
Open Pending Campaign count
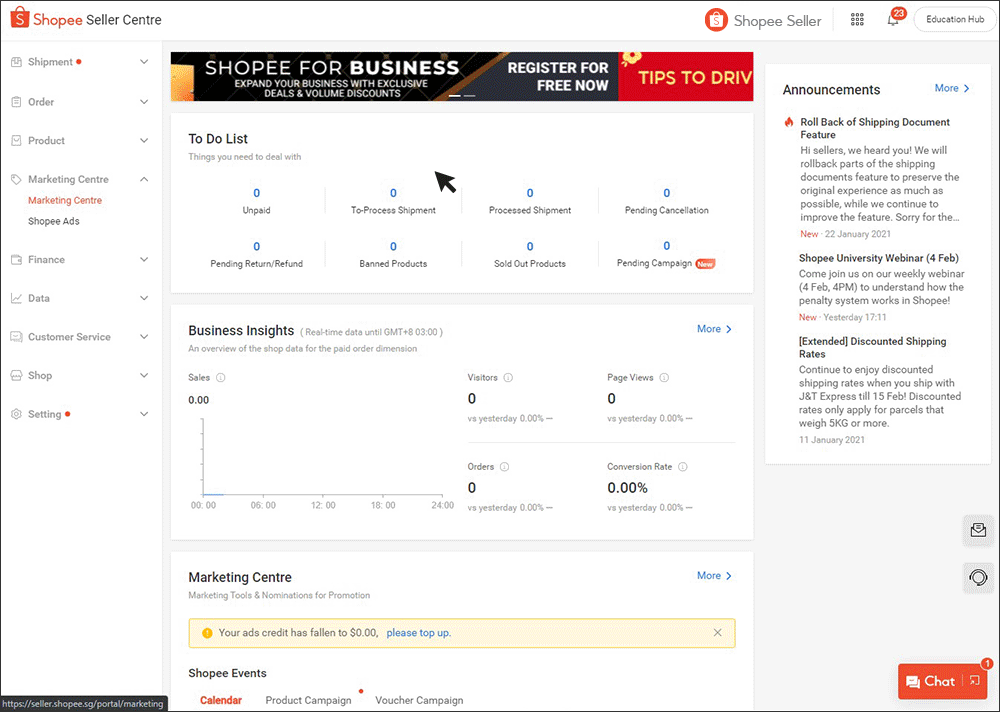[x=666, y=246]
